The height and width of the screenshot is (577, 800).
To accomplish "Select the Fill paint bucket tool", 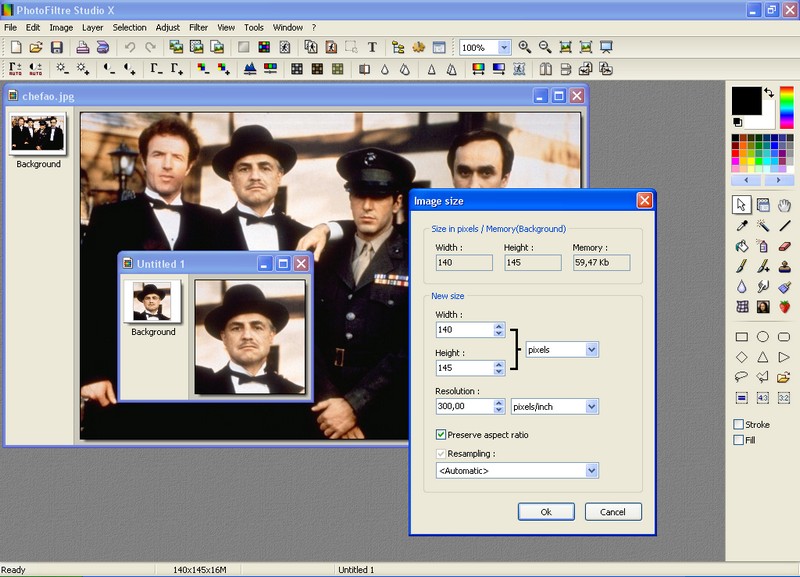I will point(741,246).
